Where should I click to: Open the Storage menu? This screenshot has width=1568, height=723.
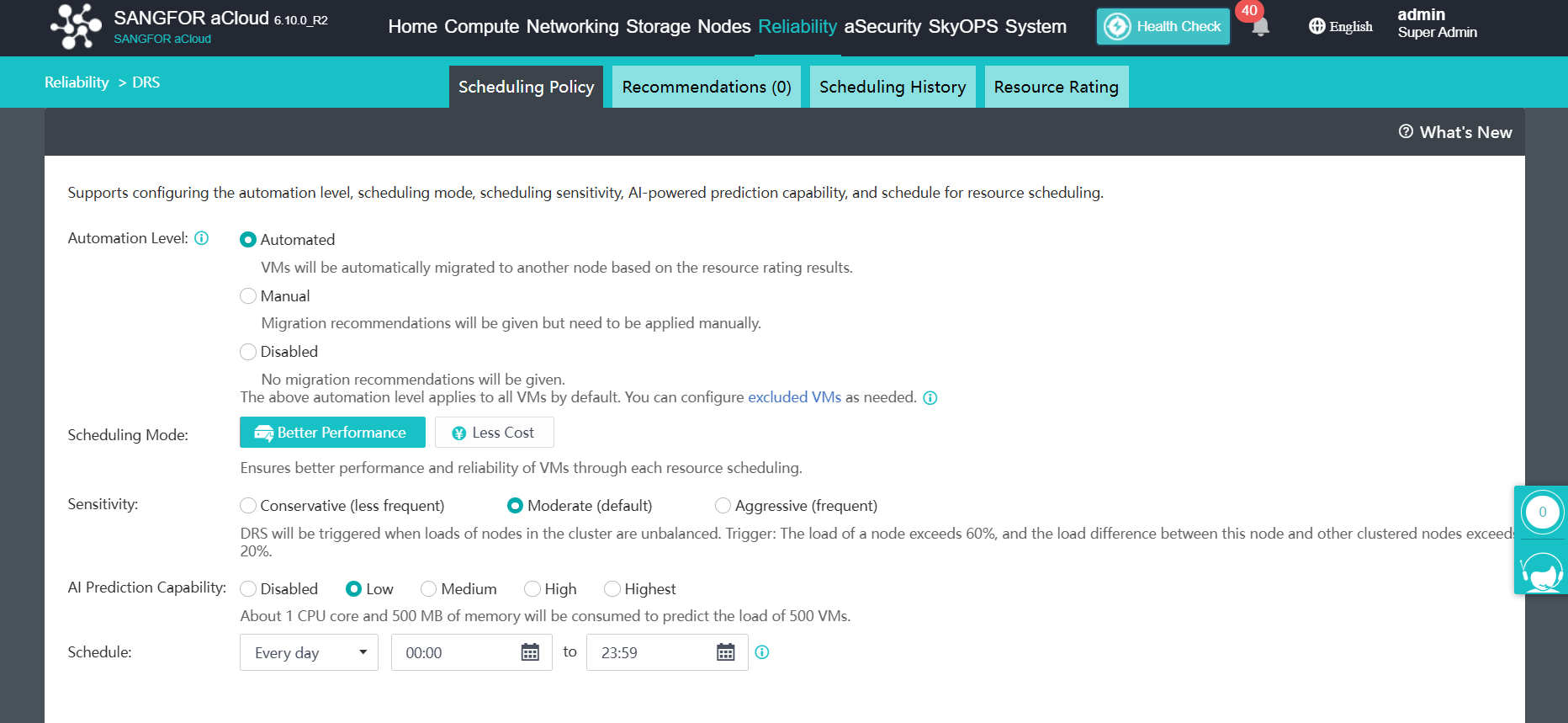coord(659,27)
